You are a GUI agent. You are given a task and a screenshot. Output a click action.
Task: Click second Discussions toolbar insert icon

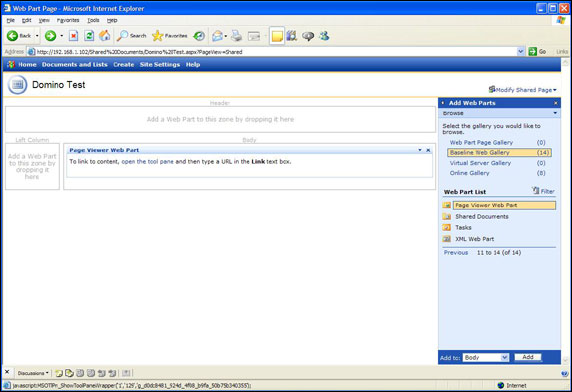(x=69, y=373)
